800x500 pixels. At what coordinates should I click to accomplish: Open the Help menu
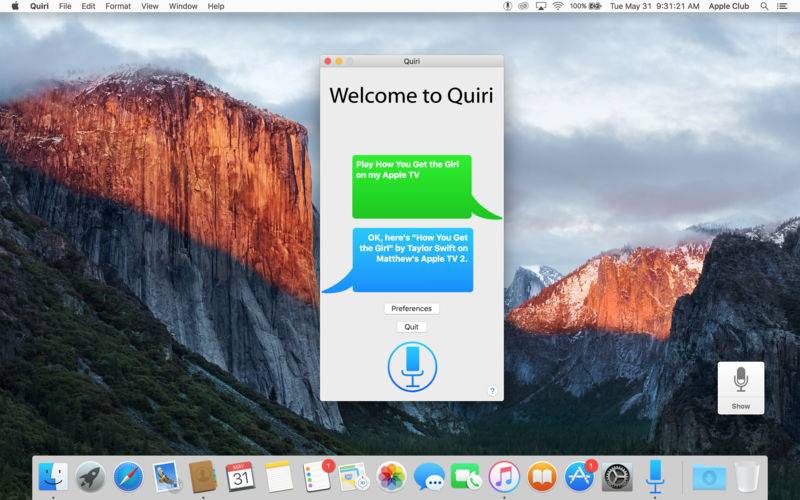[x=216, y=6]
